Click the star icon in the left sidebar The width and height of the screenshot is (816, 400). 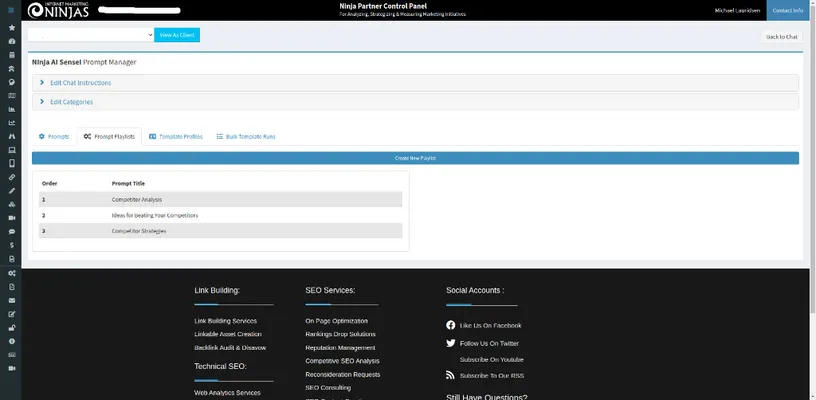[11, 28]
